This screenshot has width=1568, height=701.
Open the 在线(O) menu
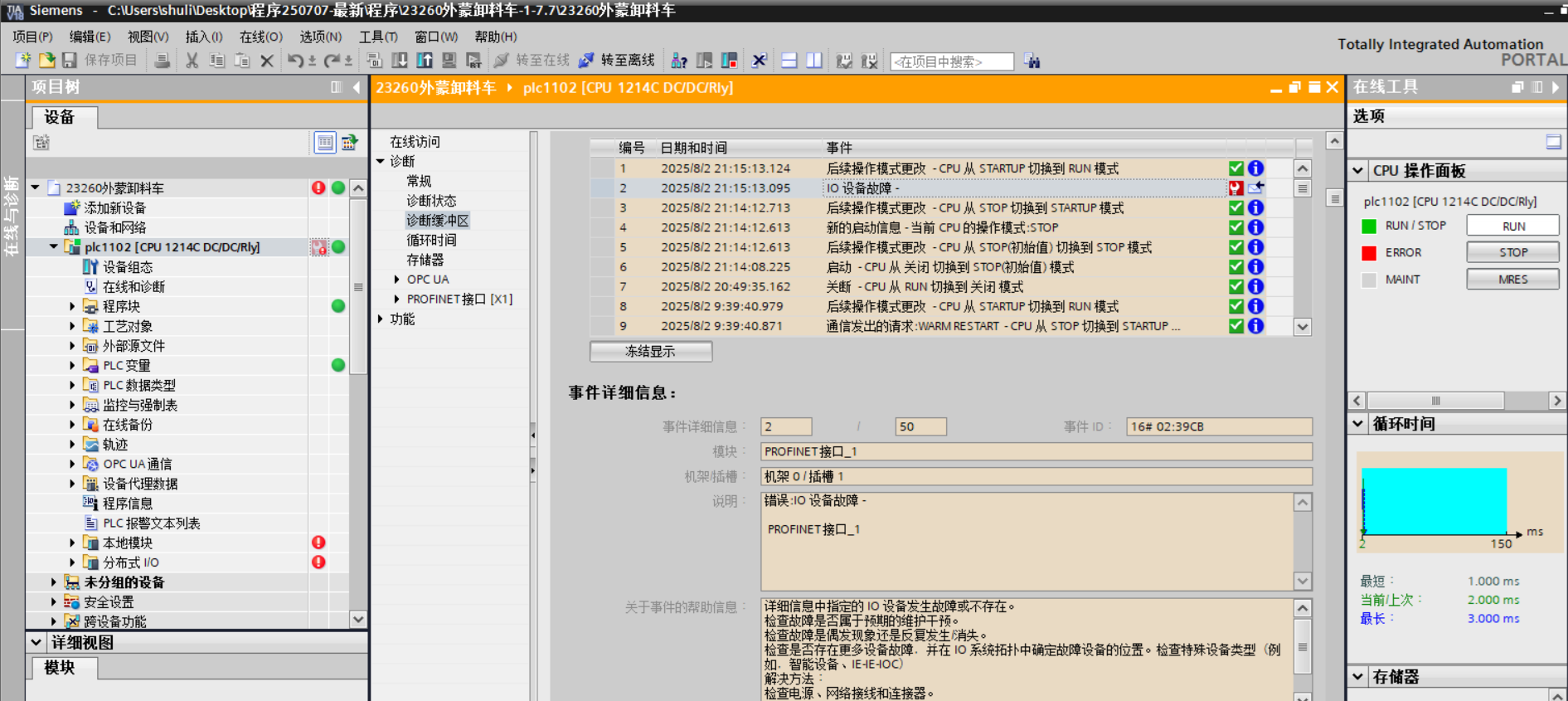click(x=261, y=37)
